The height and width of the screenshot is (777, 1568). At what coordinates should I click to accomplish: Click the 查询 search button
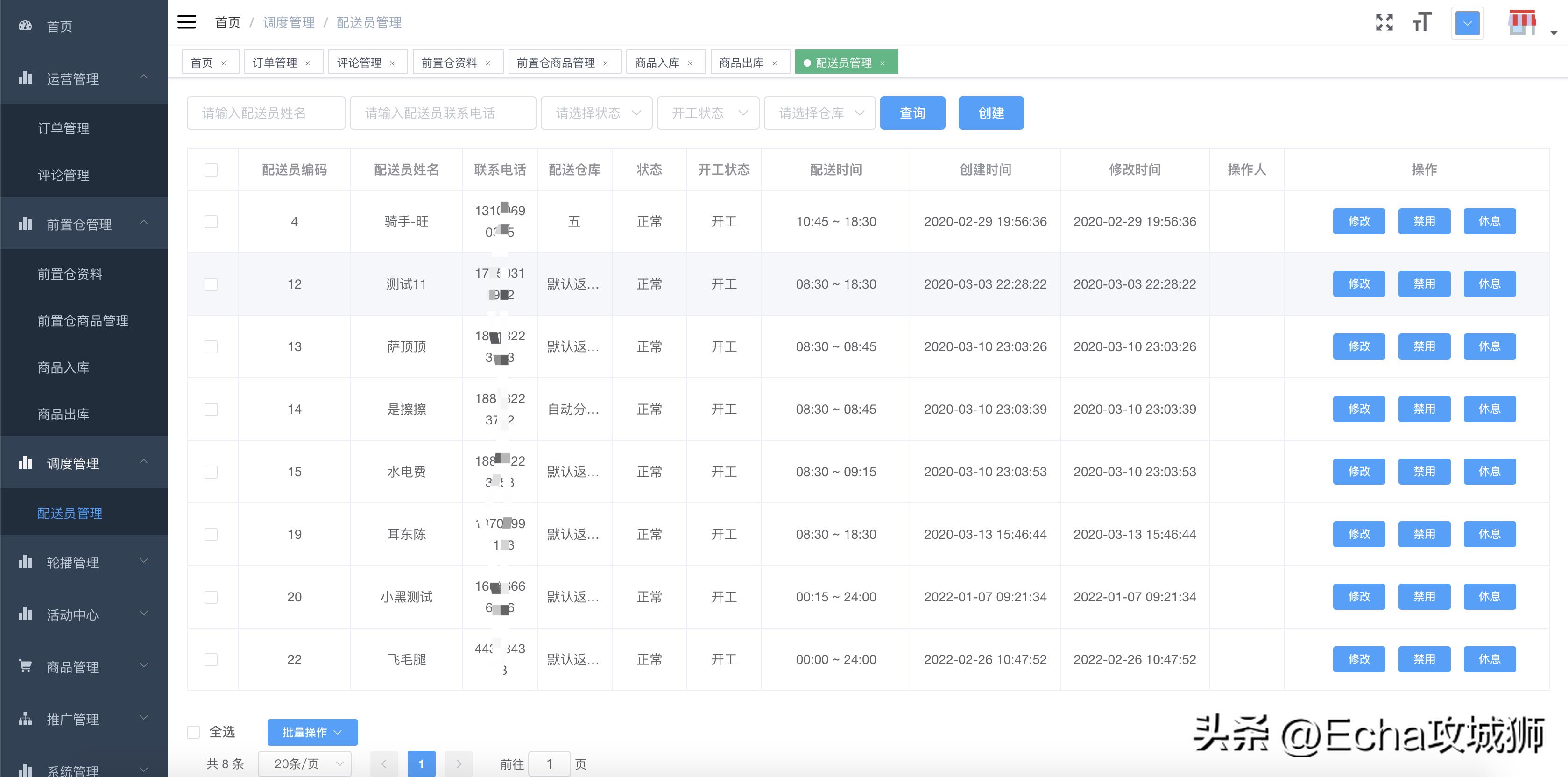coord(912,113)
